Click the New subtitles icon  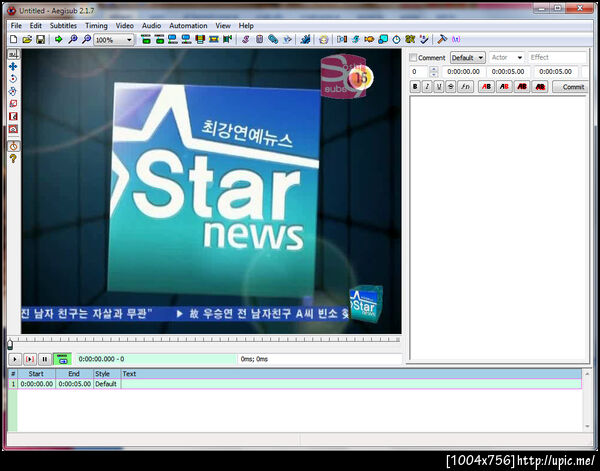point(13,39)
